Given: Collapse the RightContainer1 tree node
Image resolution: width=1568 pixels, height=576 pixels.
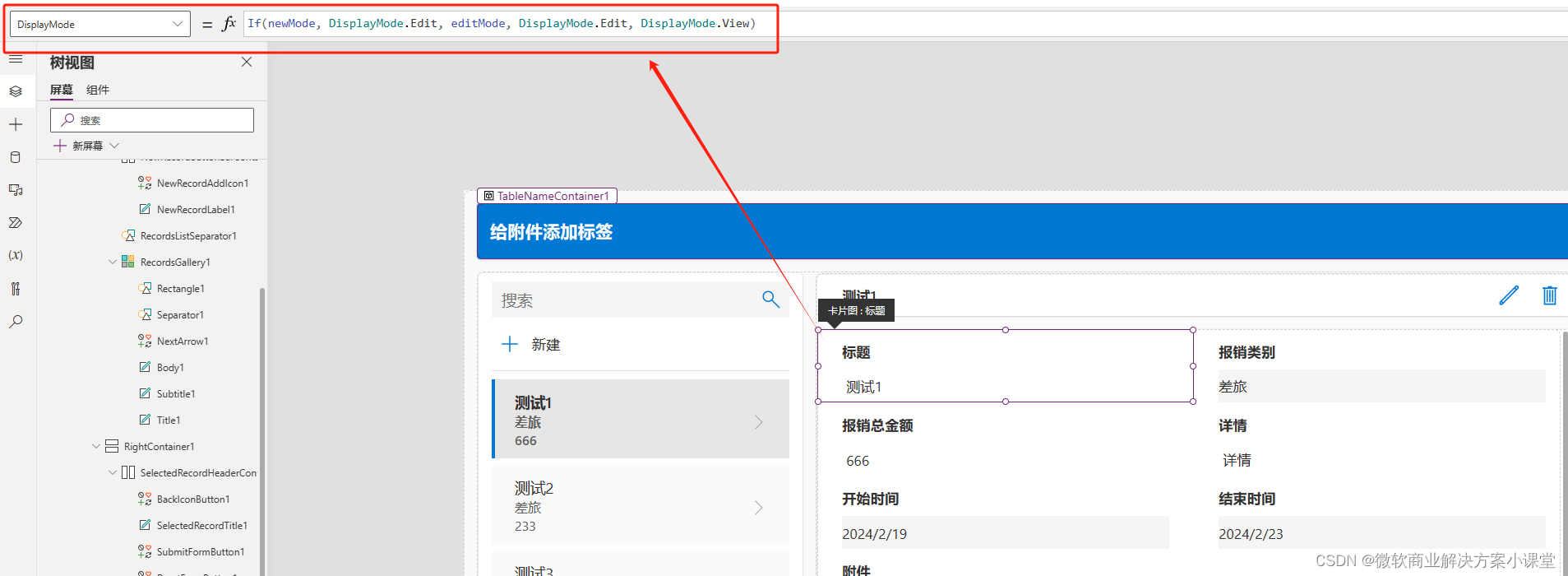Looking at the screenshot, I should coord(96,447).
